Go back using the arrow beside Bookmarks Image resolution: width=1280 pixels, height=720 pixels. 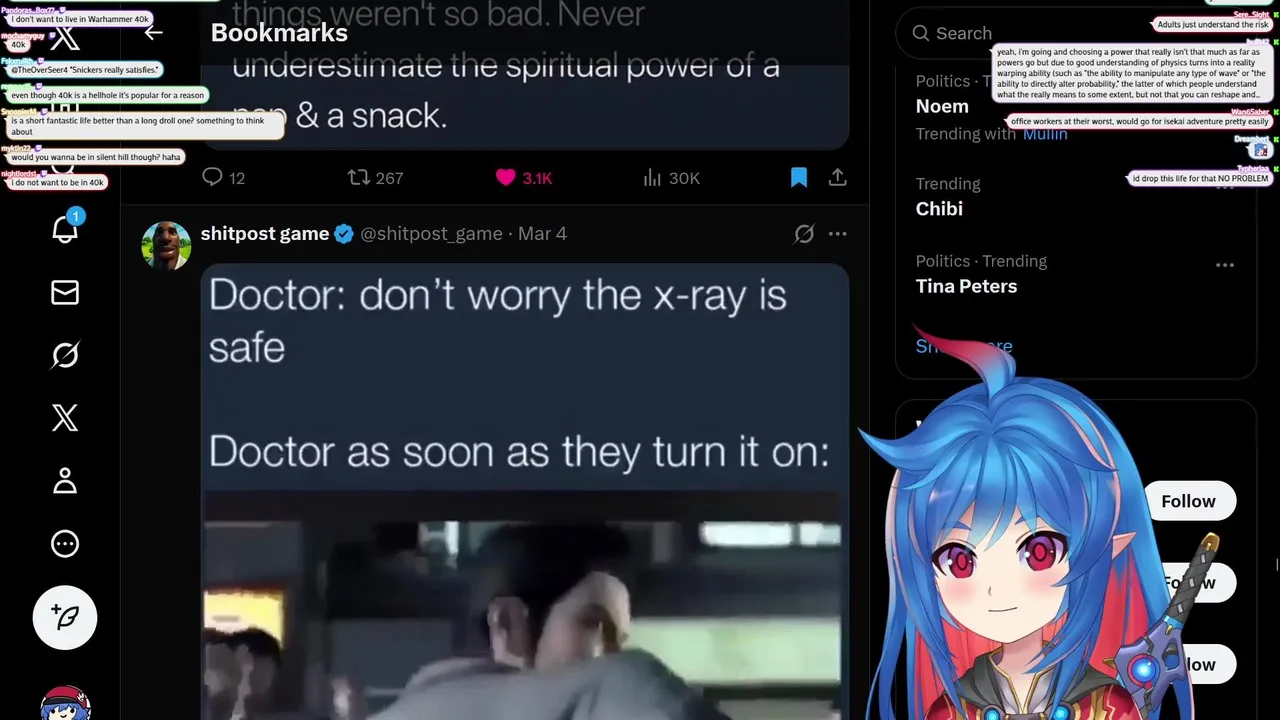point(153,33)
